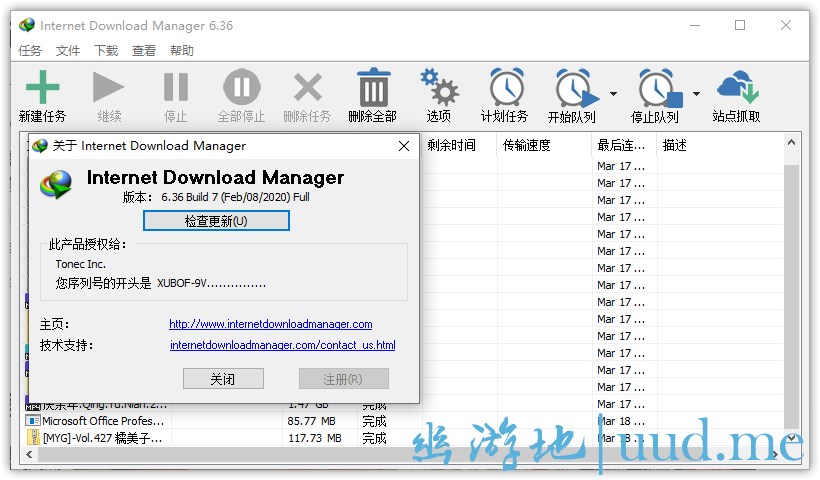The width and height of the screenshot is (820, 480).
Task: Open the 帮助 menu
Action: [182, 51]
